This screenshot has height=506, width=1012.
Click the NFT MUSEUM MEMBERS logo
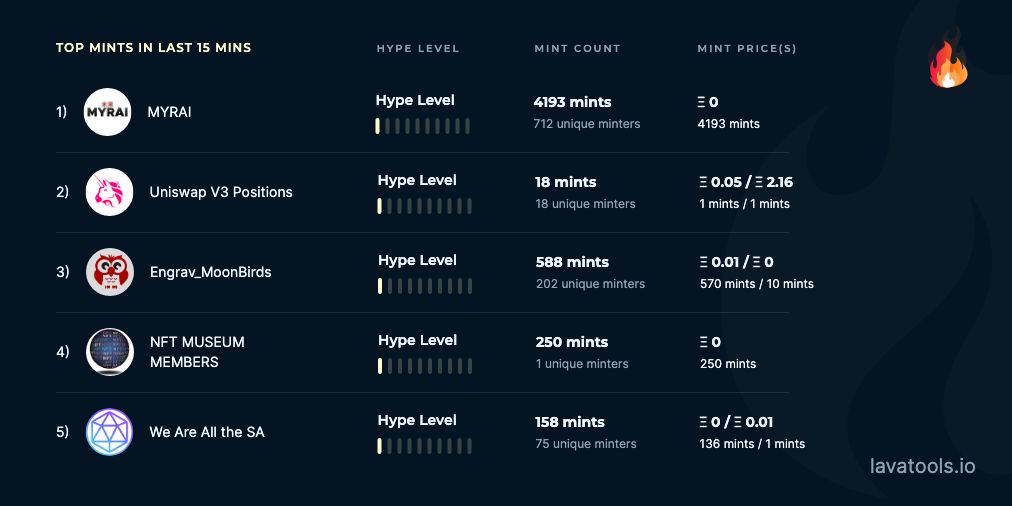click(110, 352)
